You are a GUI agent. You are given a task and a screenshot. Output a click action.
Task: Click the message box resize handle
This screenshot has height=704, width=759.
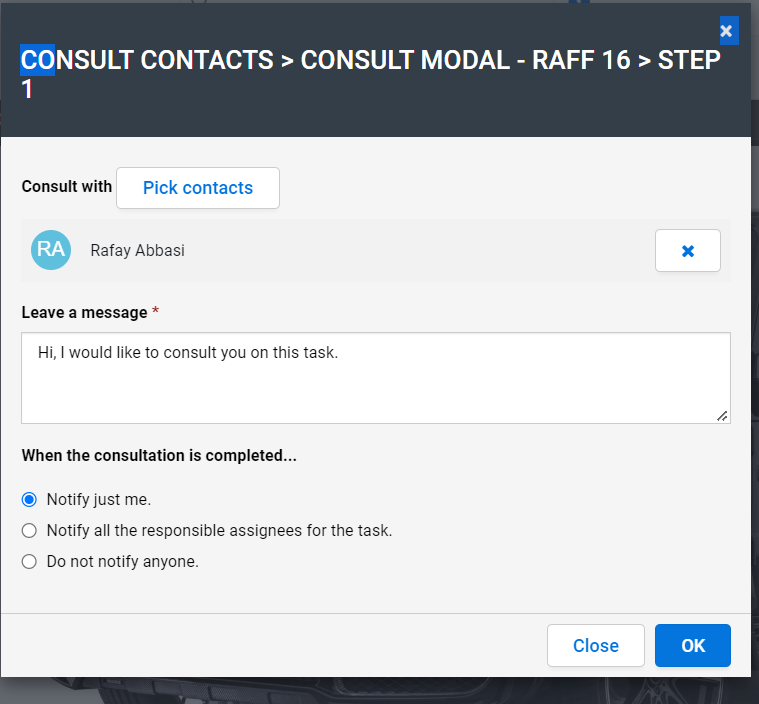pos(722,416)
